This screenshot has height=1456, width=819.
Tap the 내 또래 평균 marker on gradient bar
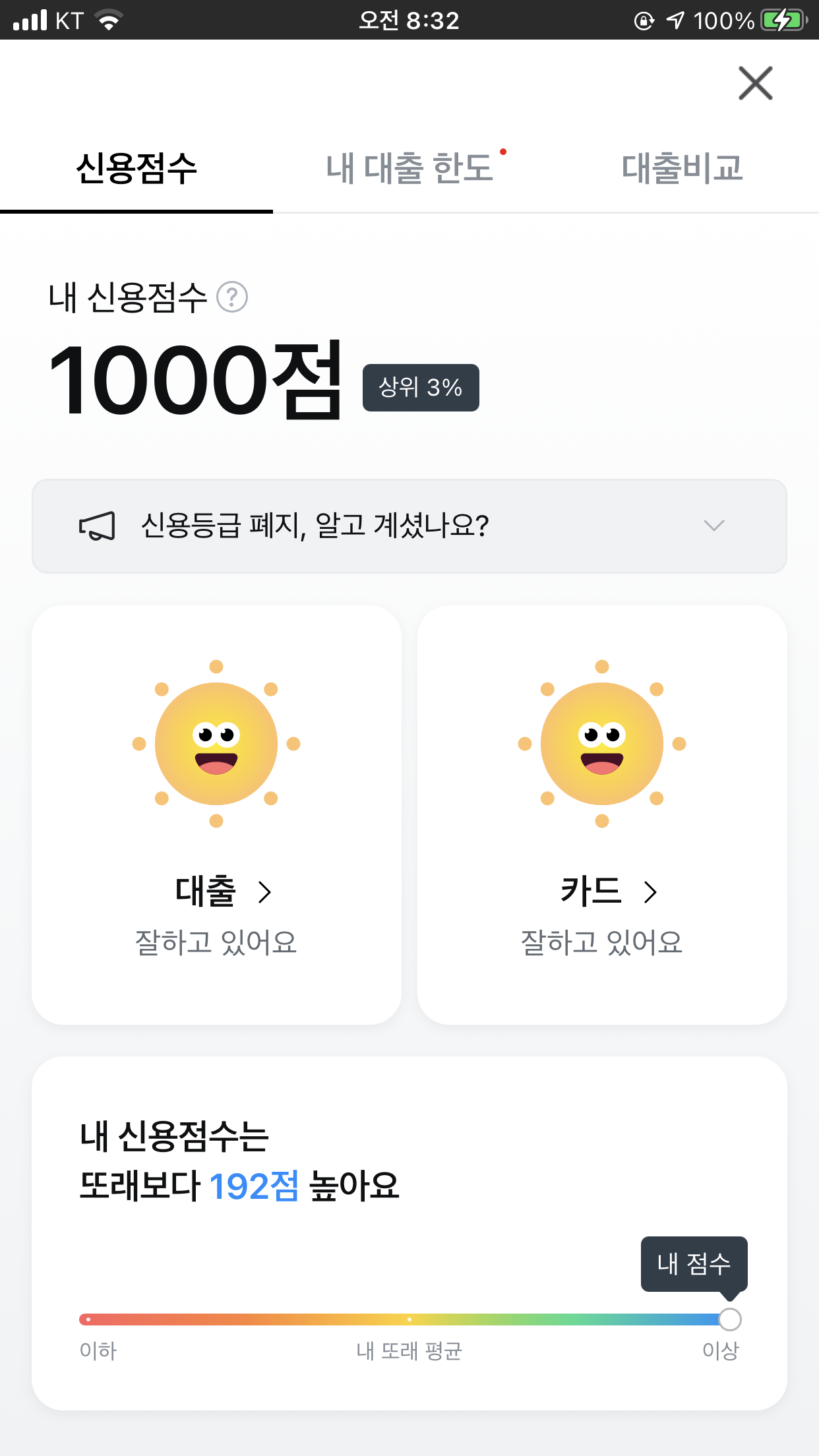click(x=409, y=1319)
